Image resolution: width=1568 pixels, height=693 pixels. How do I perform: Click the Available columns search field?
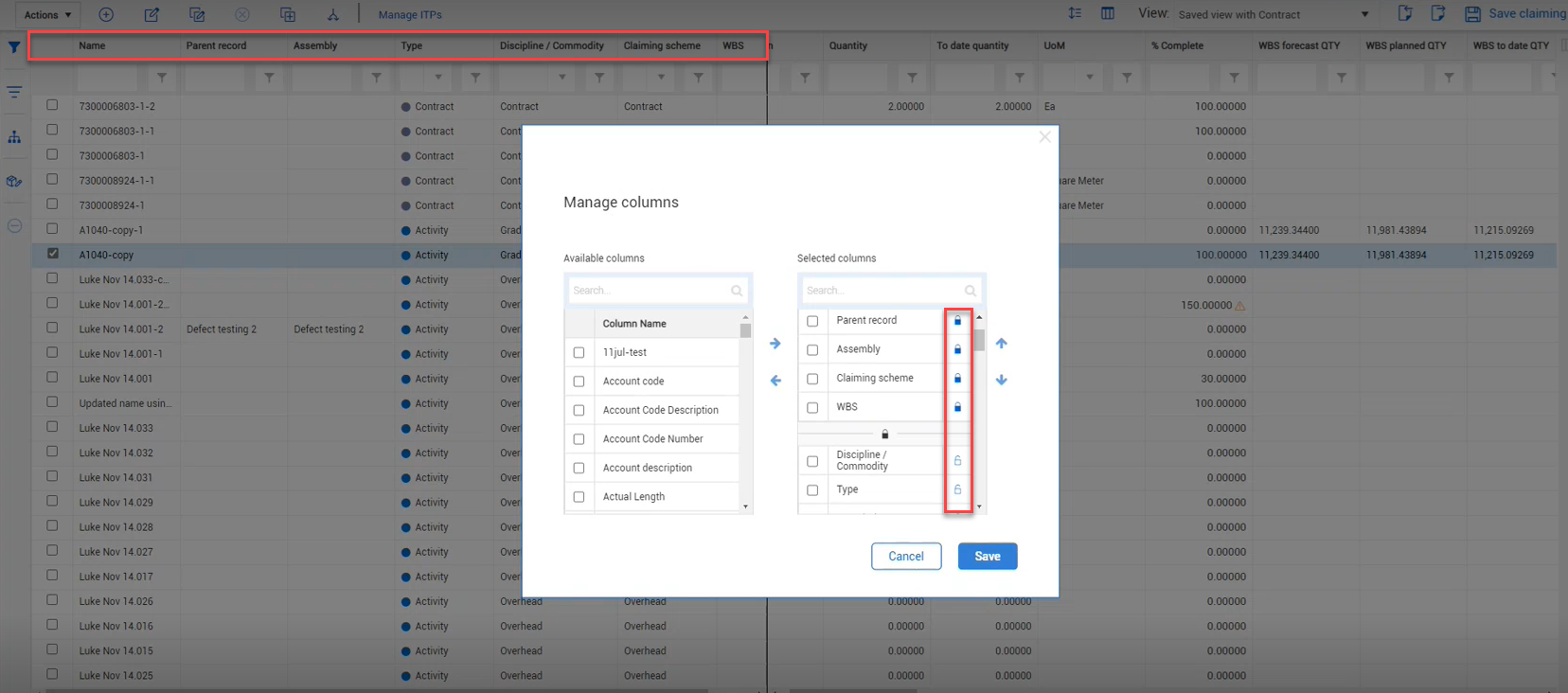point(650,291)
